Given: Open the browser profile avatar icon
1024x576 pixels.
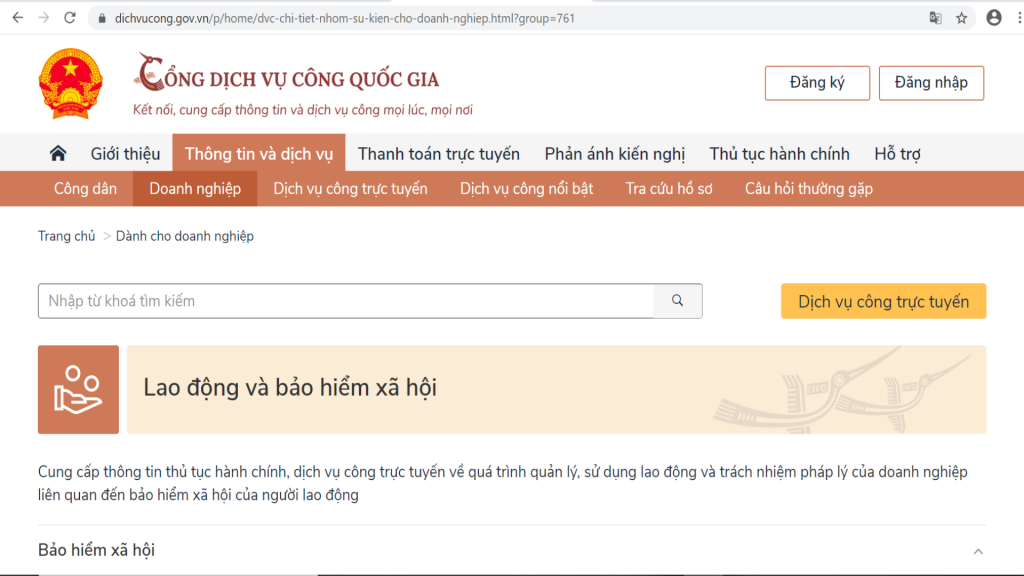Looking at the screenshot, I should point(993,16).
